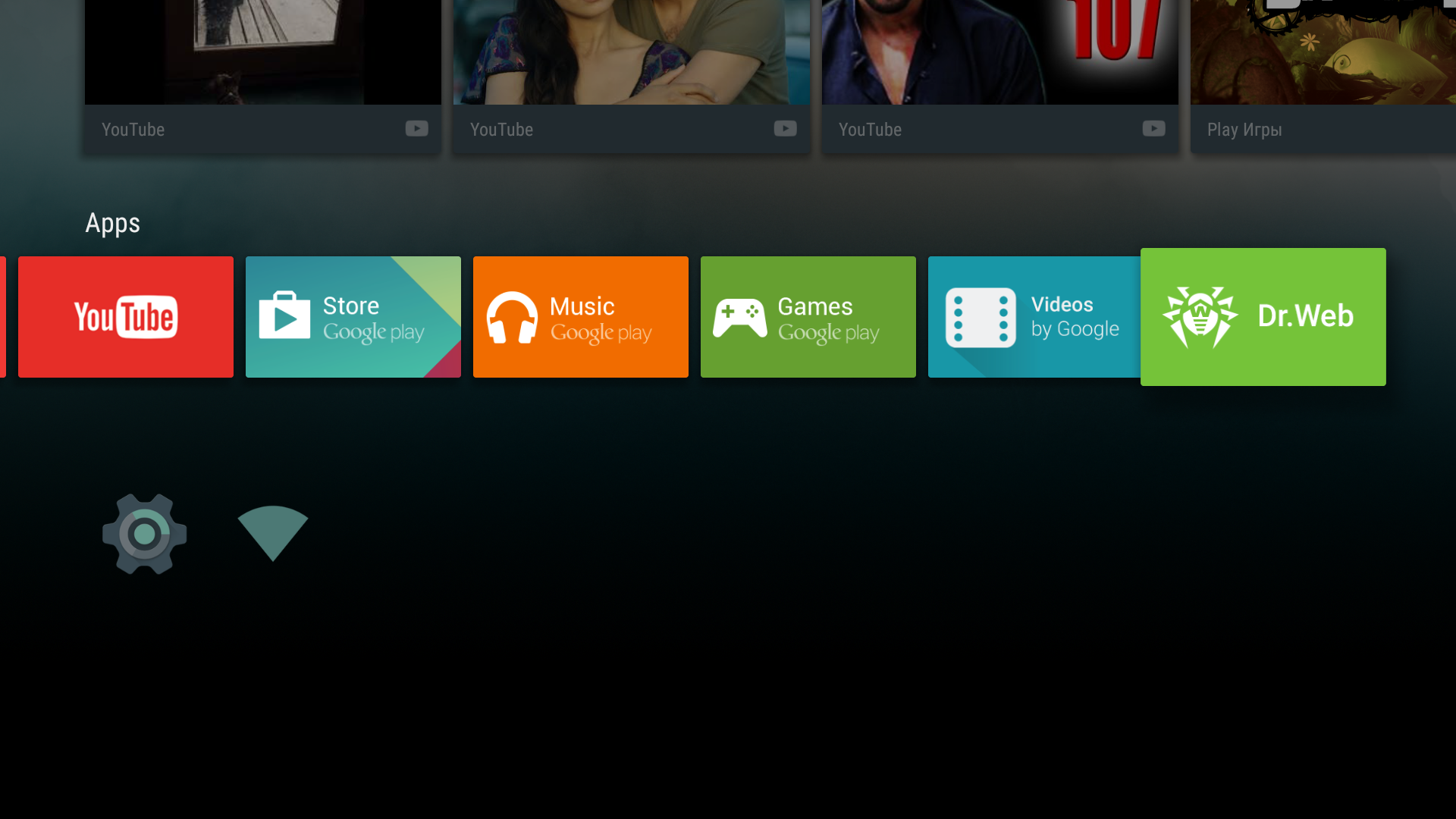1456x819 pixels.
Task: Select the first YouTube recommendation card
Action: click(x=263, y=77)
